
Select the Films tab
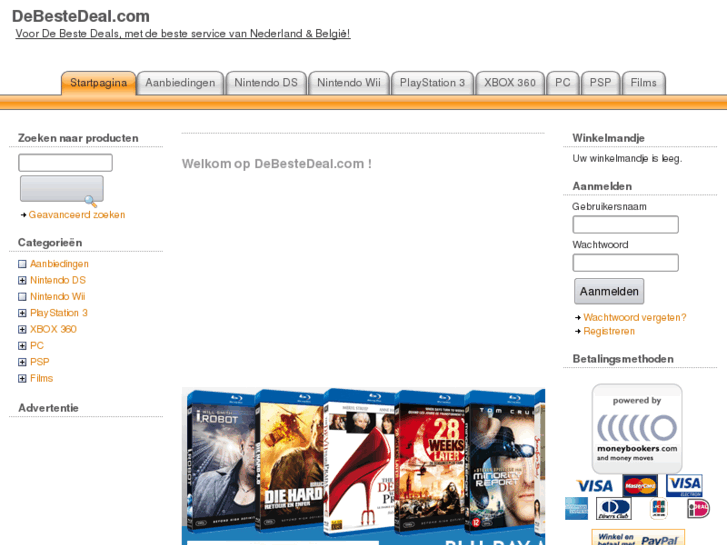click(x=644, y=83)
